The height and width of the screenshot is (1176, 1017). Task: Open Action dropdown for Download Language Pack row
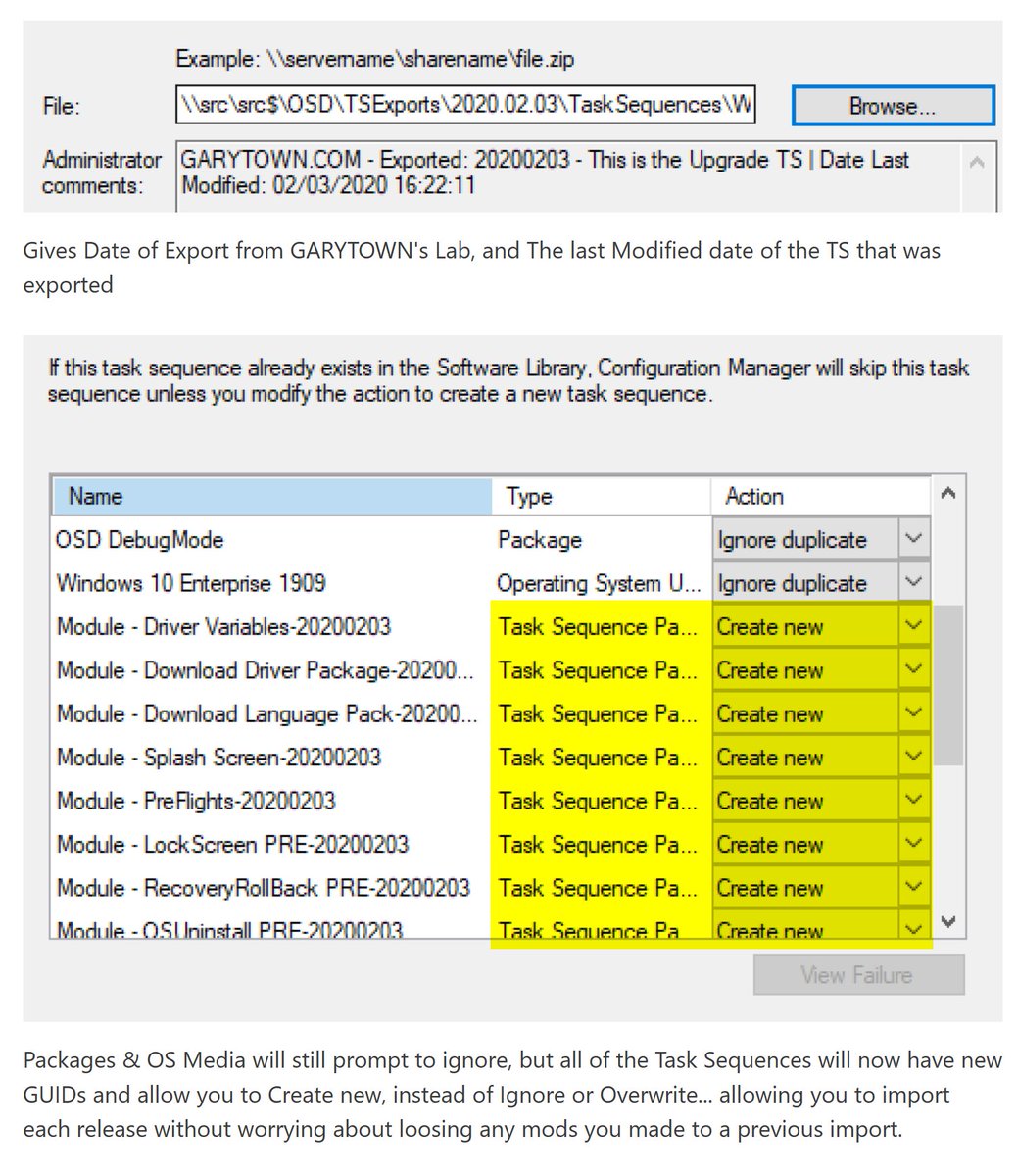[x=913, y=713]
